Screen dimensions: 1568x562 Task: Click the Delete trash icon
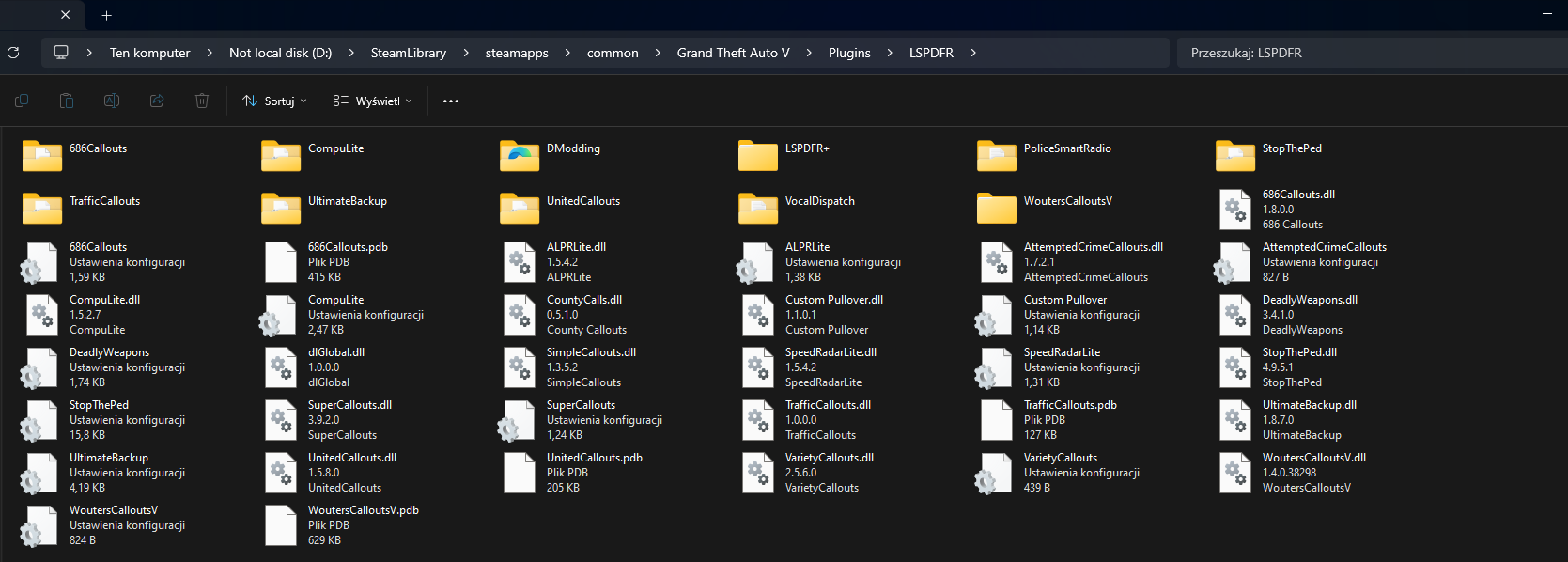point(202,101)
